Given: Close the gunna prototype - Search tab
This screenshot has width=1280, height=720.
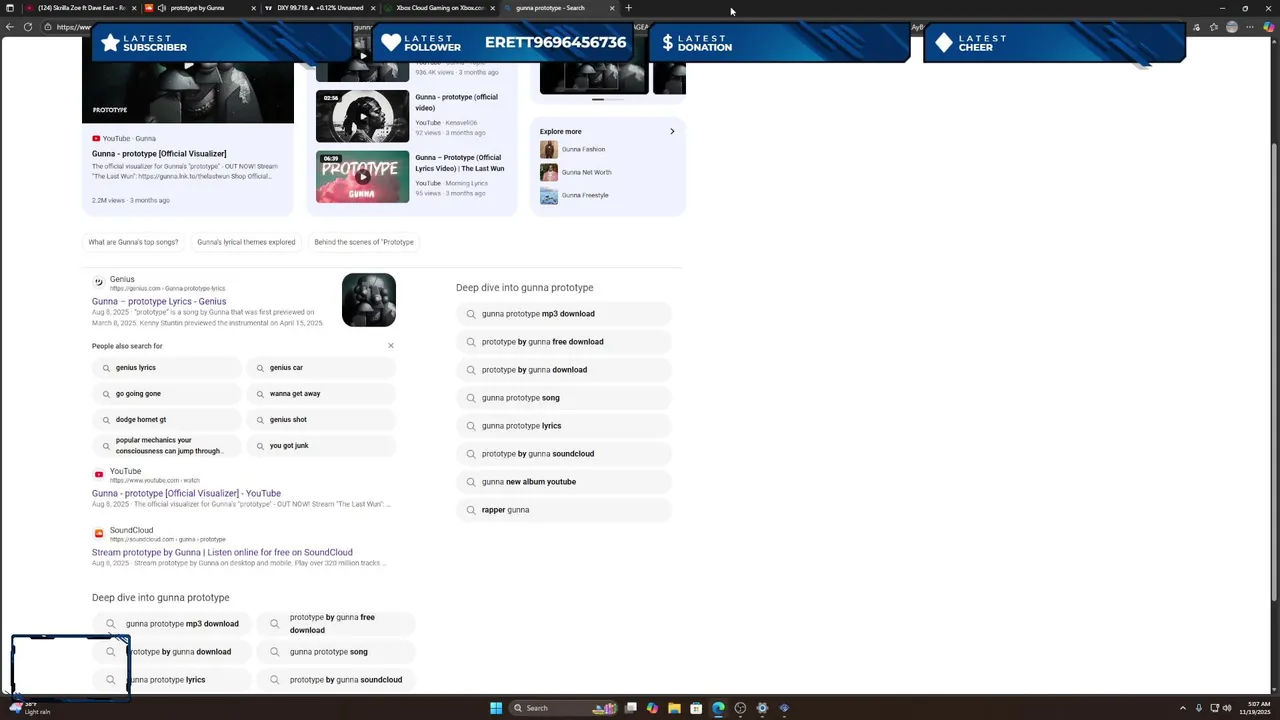Looking at the screenshot, I should click(x=612, y=8).
